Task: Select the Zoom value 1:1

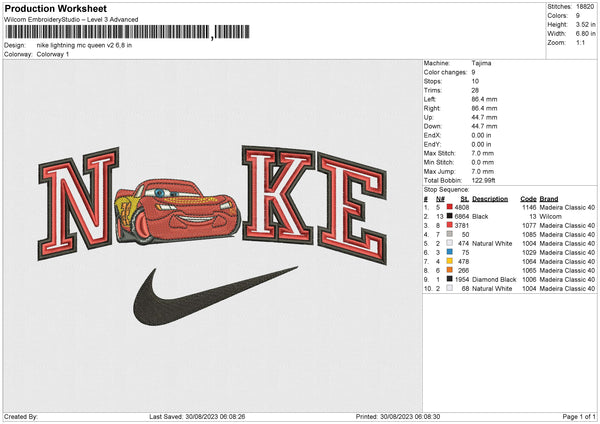Action: (x=580, y=42)
